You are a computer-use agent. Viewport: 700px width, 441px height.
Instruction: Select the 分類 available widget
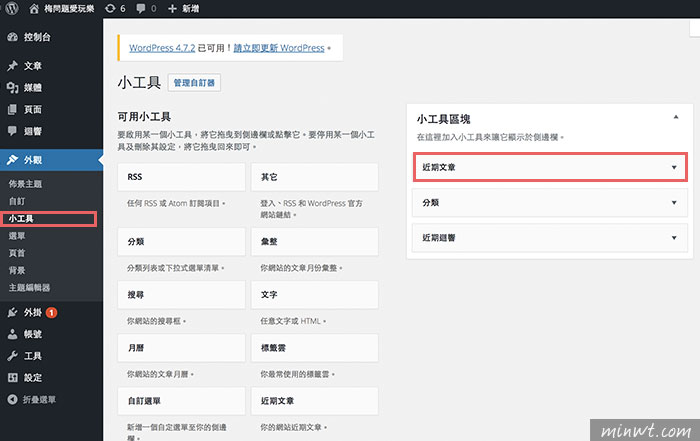pyautogui.click(x=181, y=241)
